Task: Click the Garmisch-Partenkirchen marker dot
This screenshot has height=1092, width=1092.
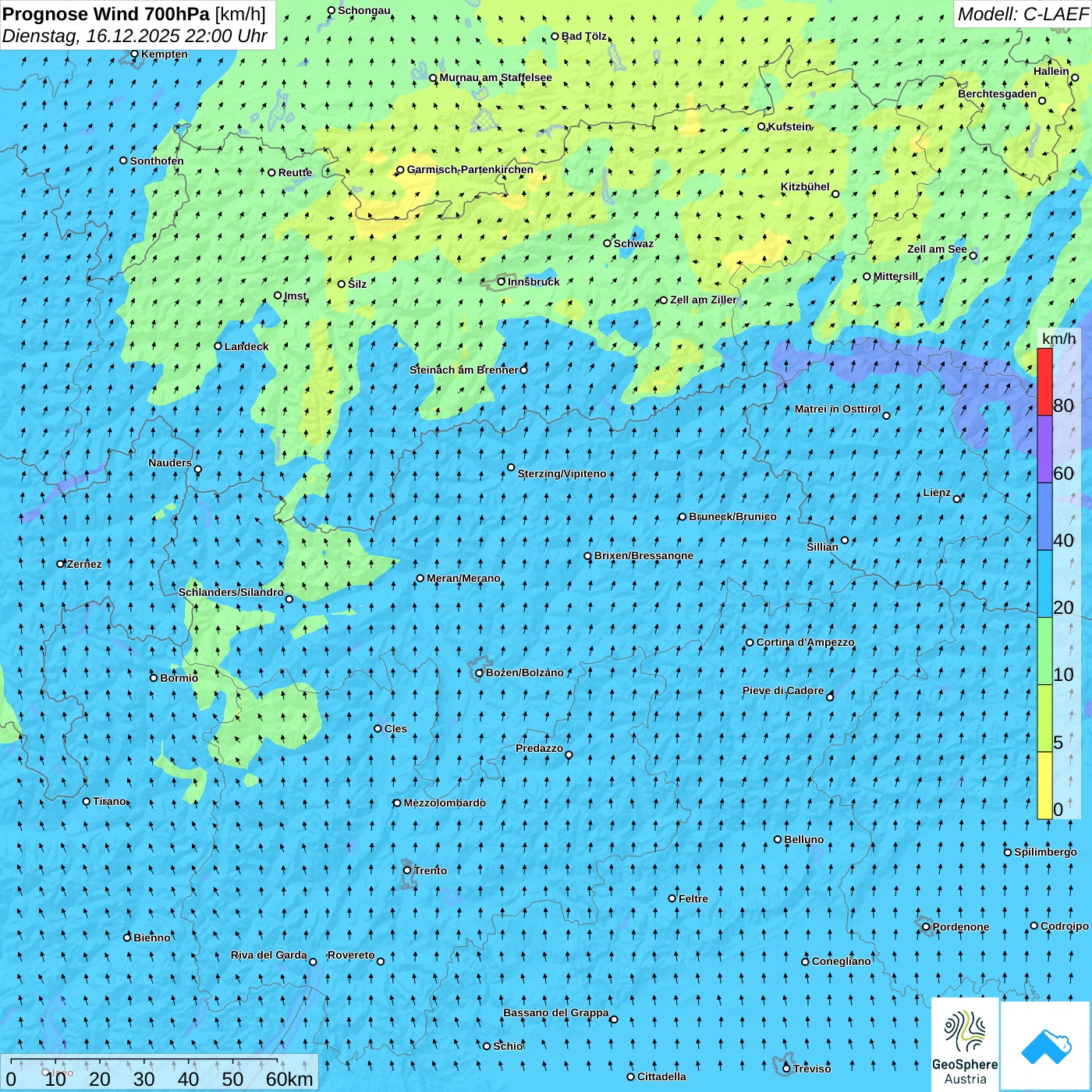Action: (400, 170)
